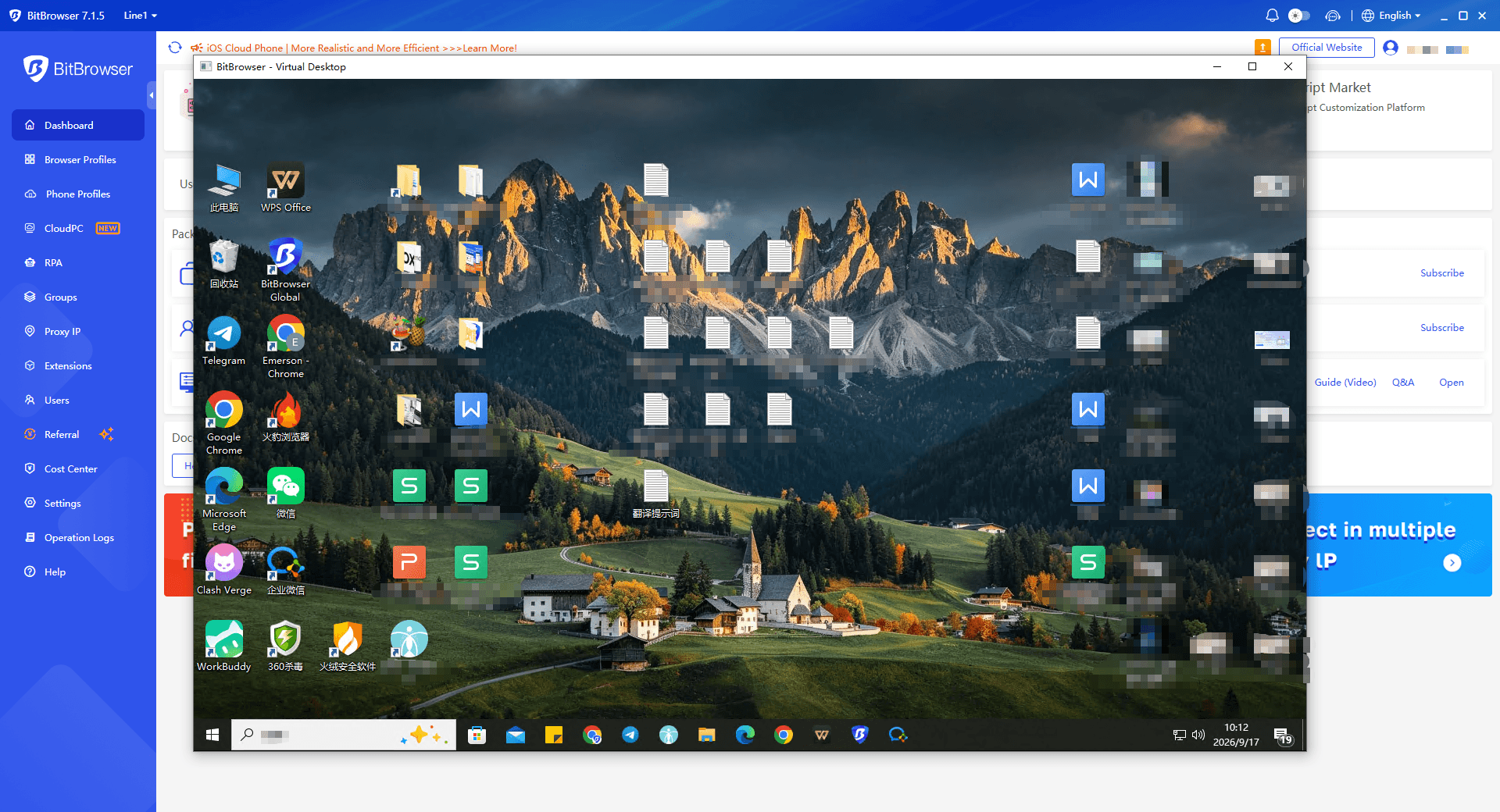Toggle the light/dark theme switch
The height and width of the screenshot is (812, 1500).
point(1298,16)
